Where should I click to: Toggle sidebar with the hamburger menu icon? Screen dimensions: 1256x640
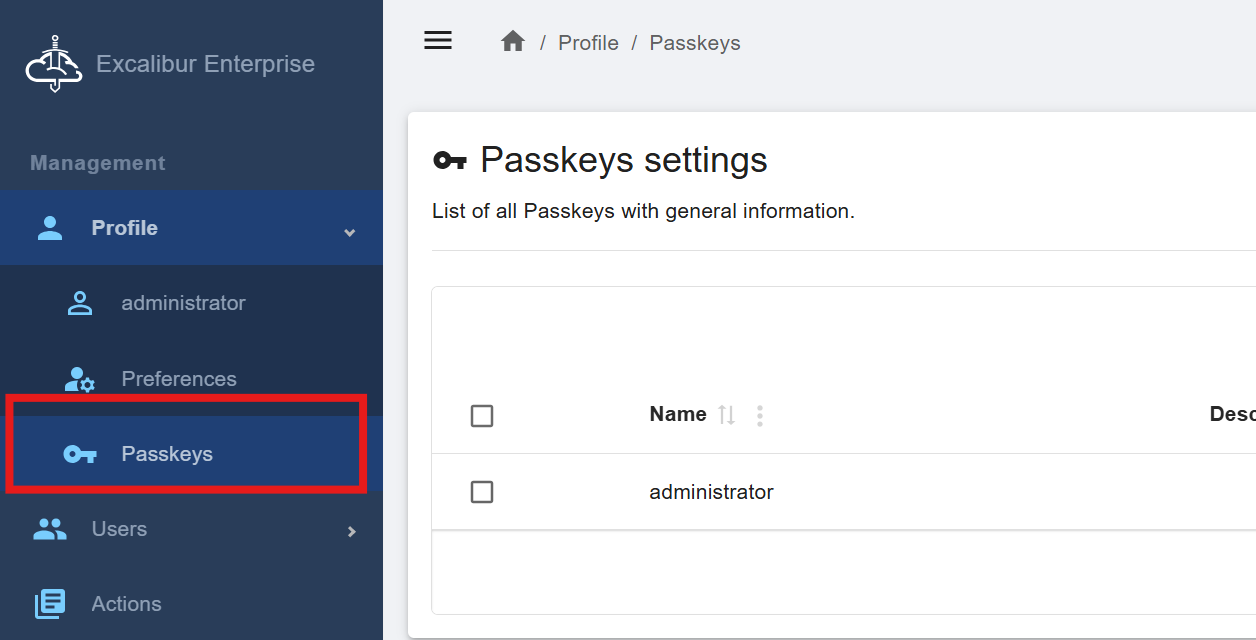pos(438,40)
